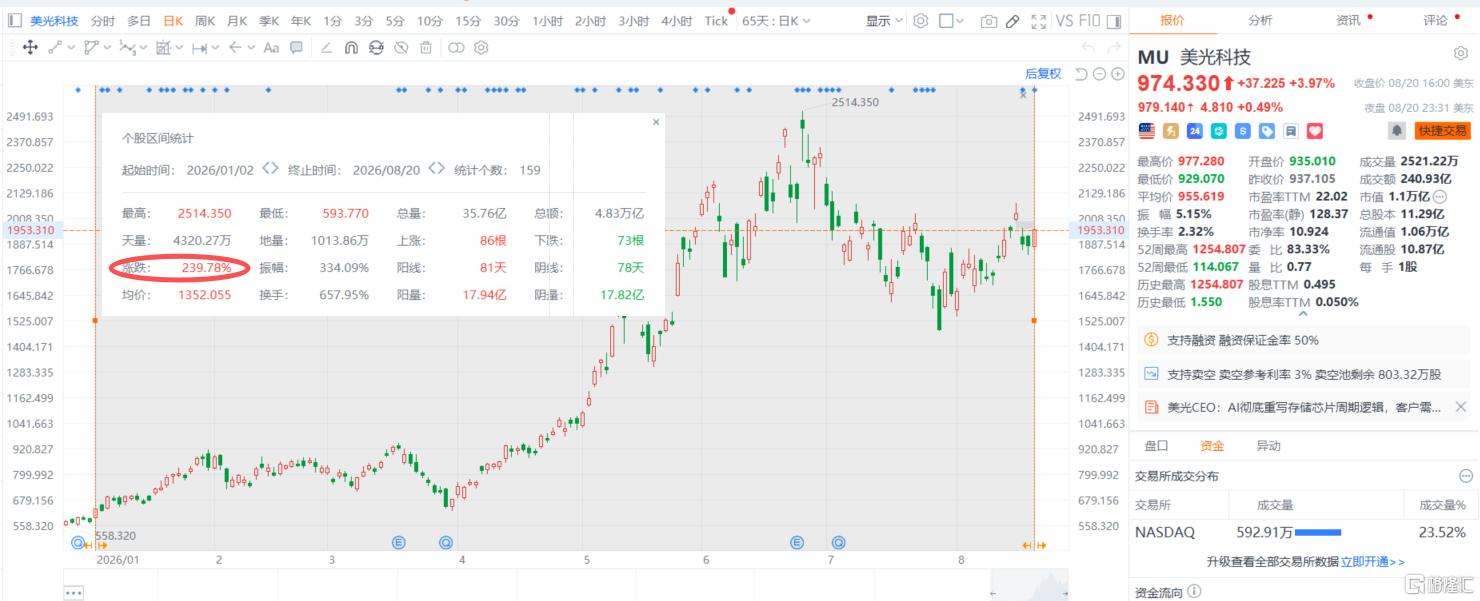Open drawing toolbar settings gear
The height and width of the screenshot is (601, 1480).
481,47
